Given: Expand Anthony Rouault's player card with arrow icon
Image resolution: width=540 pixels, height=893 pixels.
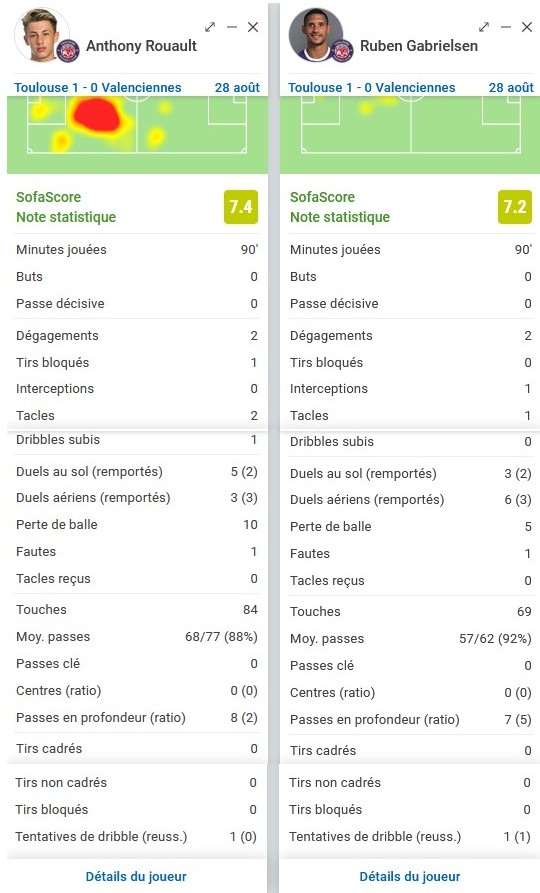Looking at the screenshot, I should coord(210,27).
